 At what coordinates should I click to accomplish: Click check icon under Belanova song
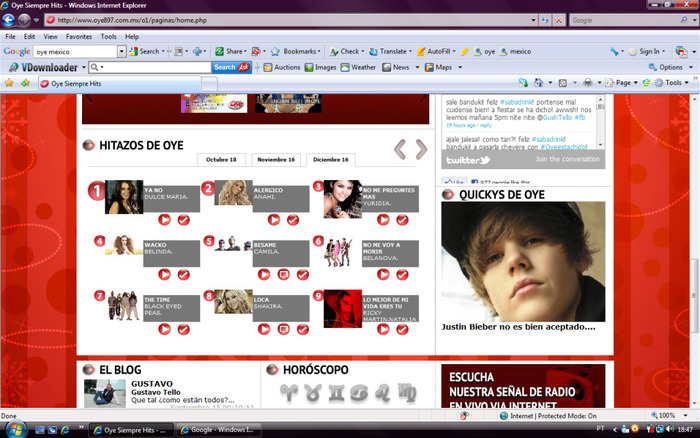(x=402, y=275)
